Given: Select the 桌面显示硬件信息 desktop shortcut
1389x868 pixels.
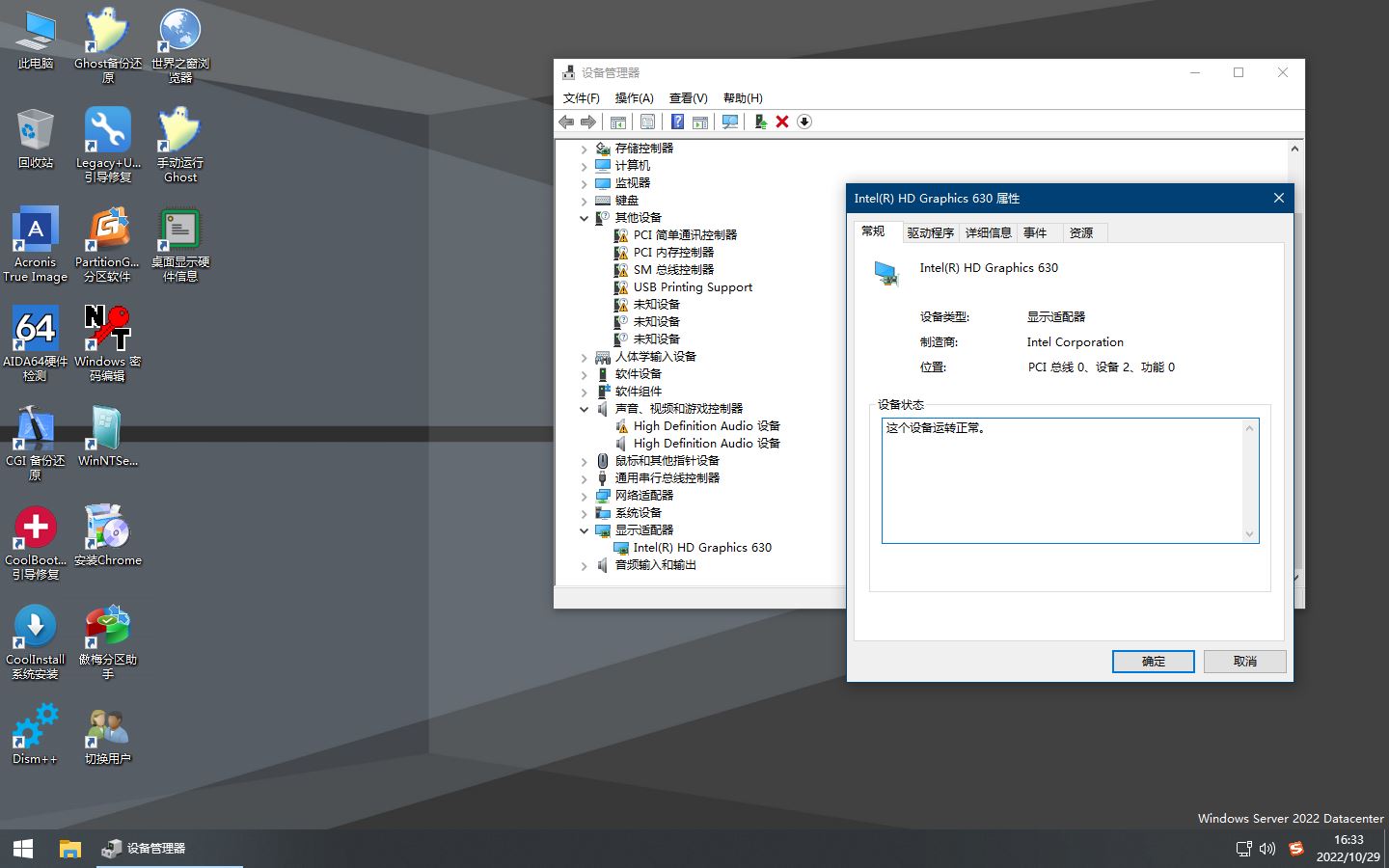Looking at the screenshot, I should (180, 245).
